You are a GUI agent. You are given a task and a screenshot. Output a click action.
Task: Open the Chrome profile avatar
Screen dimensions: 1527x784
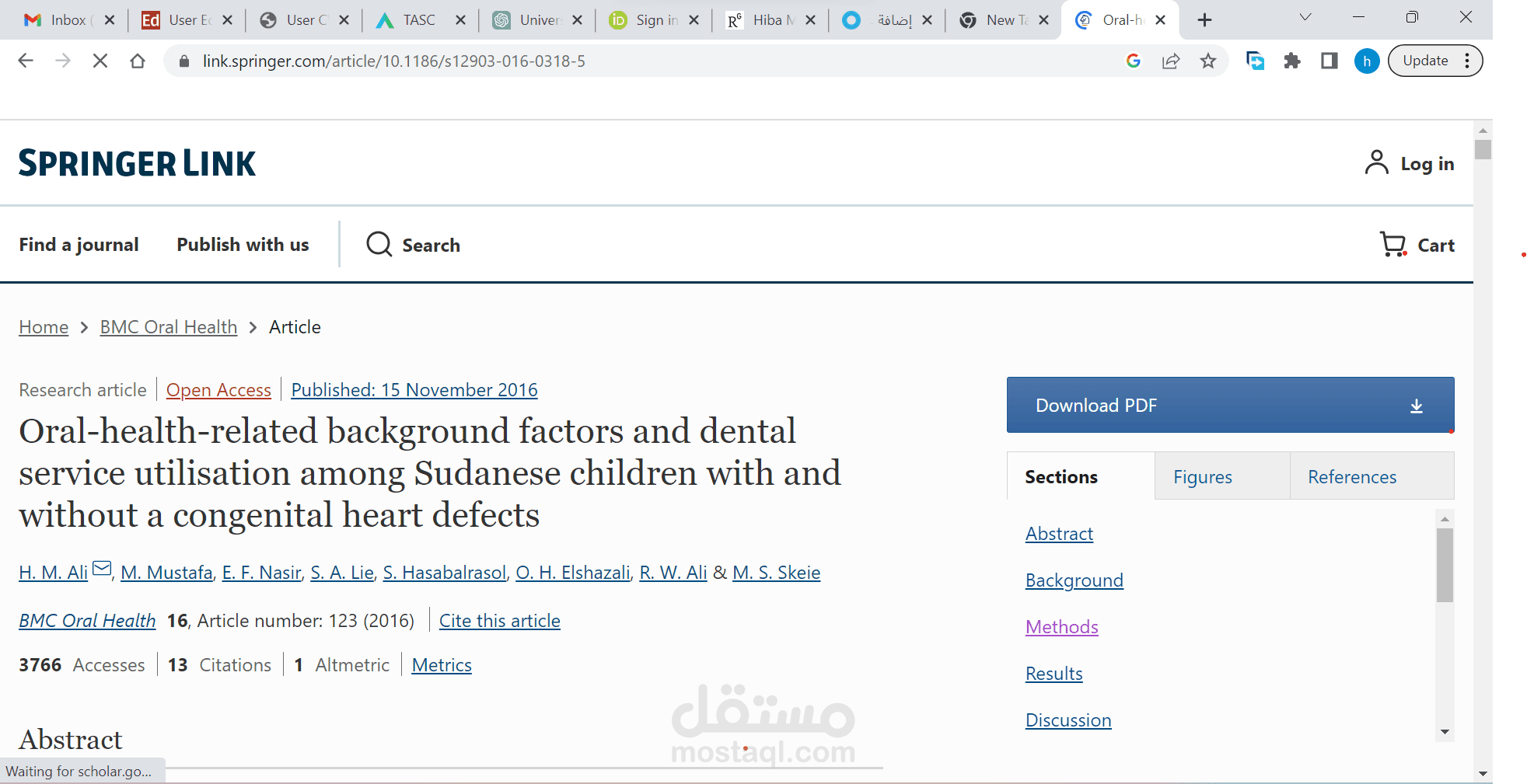1367,61
